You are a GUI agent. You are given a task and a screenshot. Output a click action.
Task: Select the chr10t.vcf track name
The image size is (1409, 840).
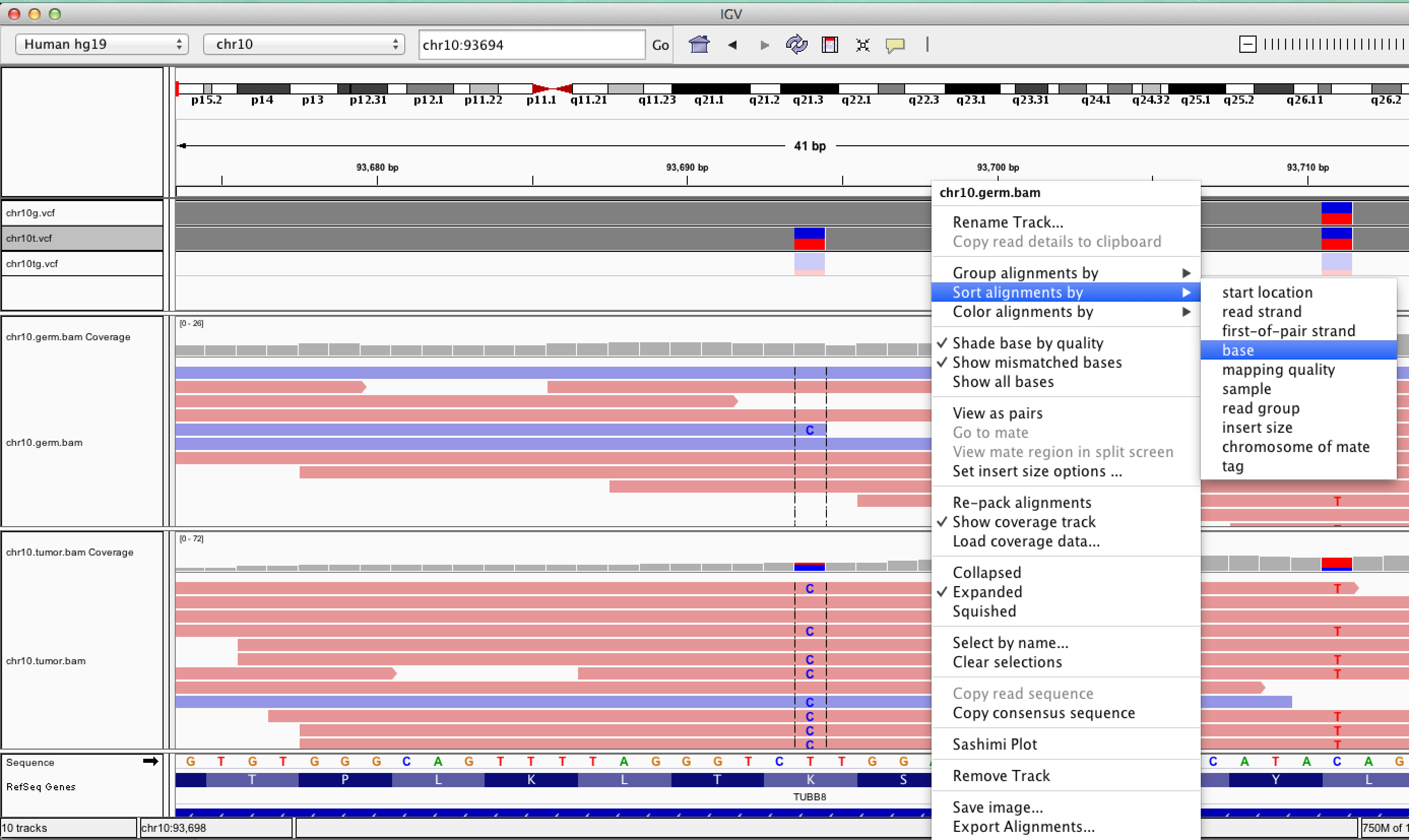[x=29, y=238]
